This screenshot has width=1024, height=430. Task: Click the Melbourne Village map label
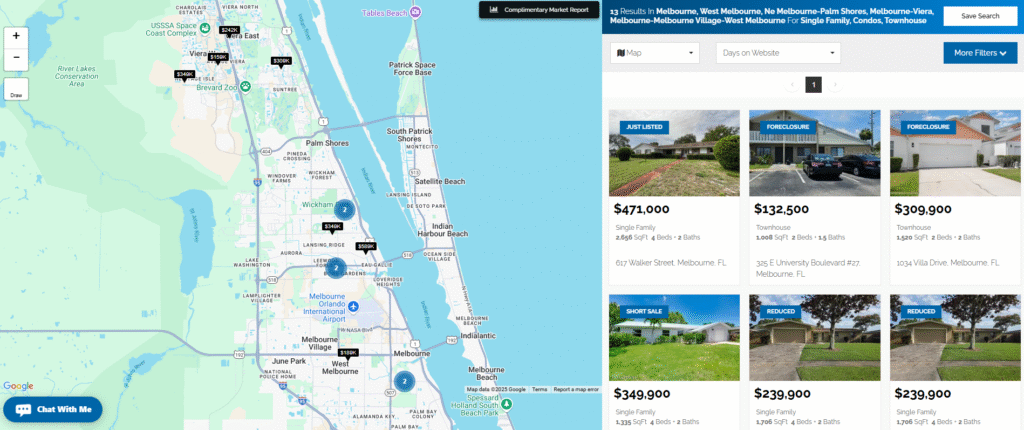tap(320, 344)
